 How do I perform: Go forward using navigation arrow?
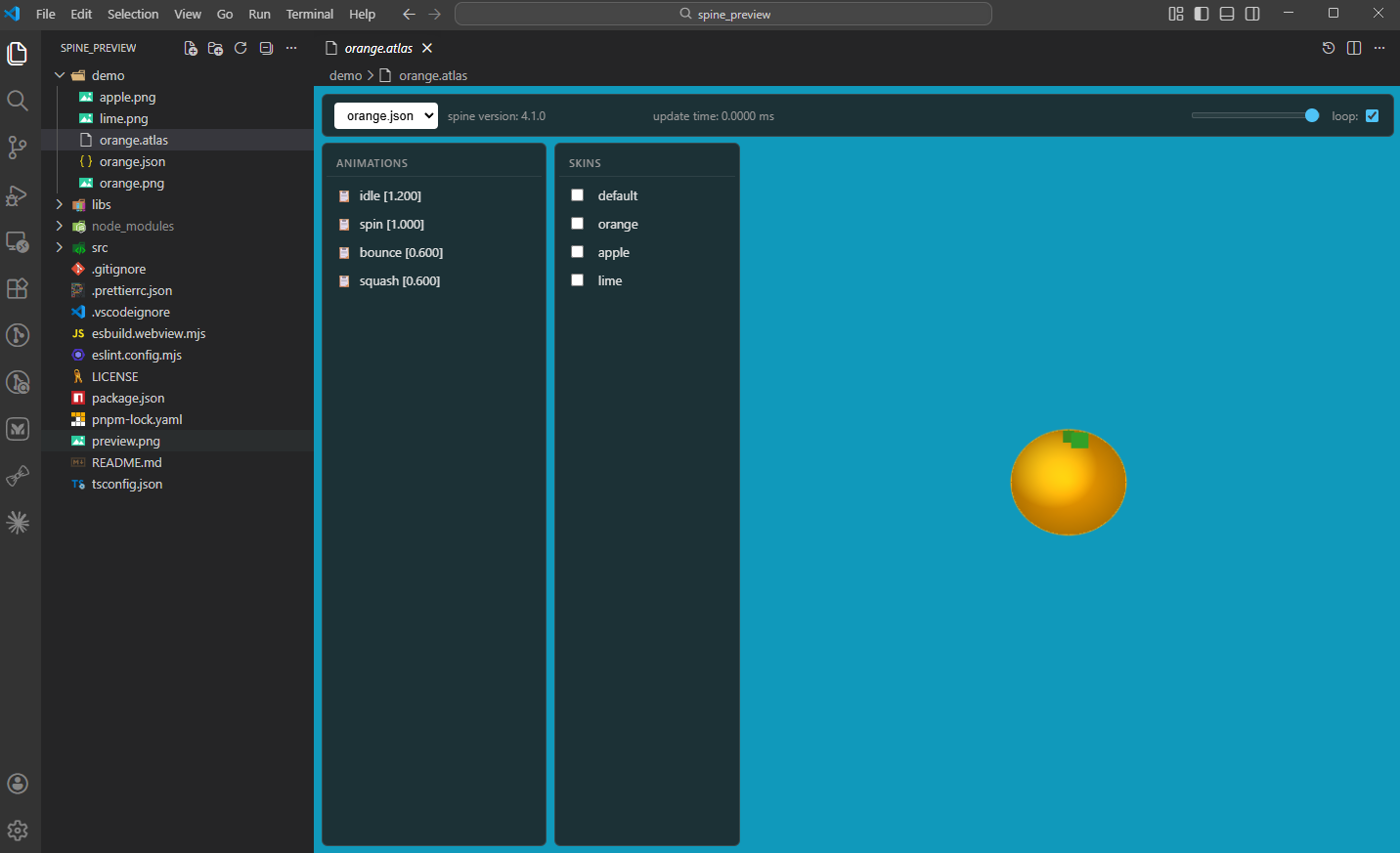(x=435, y=14)
